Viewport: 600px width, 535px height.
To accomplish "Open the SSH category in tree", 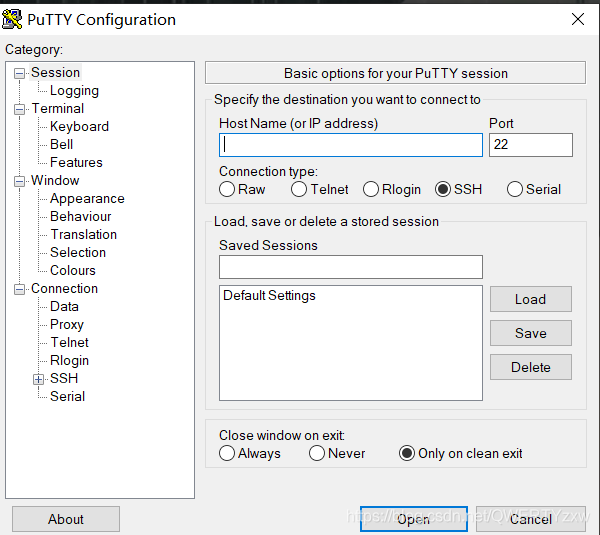I will [64, 378].
